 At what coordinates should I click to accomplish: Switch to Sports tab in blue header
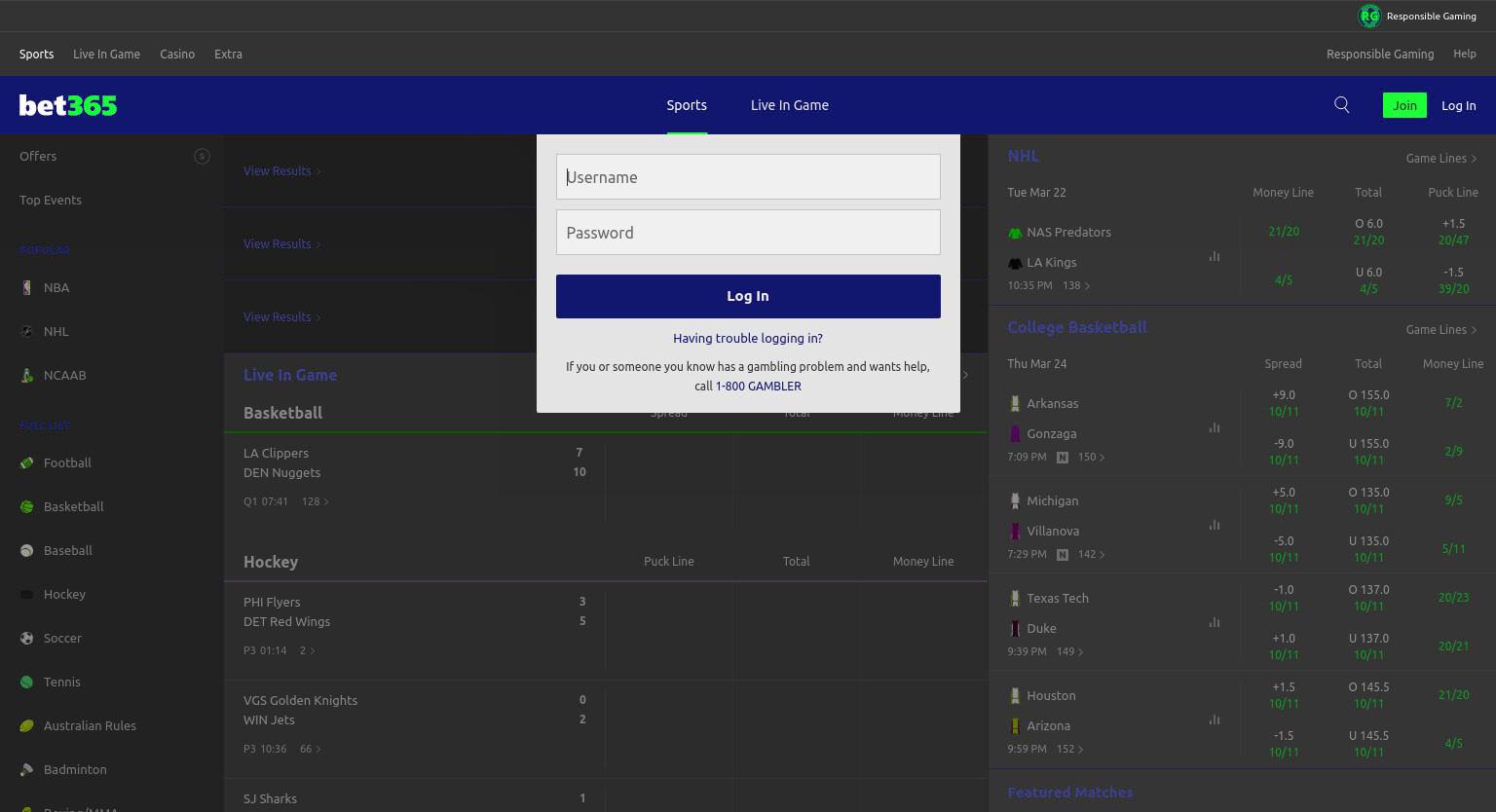(x=687, y=105)
